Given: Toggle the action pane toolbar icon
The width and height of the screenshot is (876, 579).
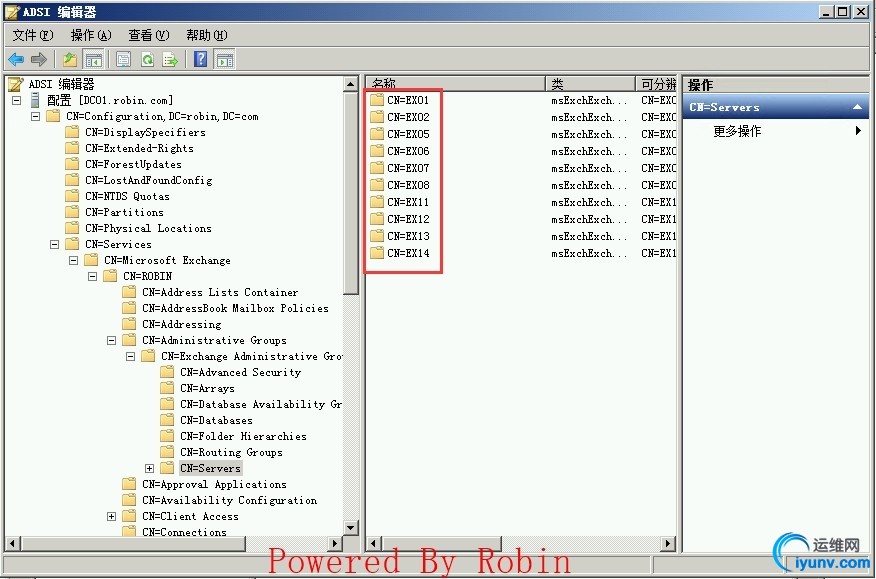Looking at the screenshot, I should click(225, 59).
